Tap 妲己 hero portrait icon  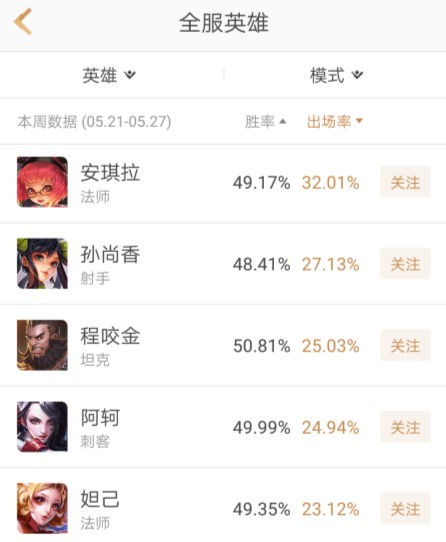(x=42, y=508)
